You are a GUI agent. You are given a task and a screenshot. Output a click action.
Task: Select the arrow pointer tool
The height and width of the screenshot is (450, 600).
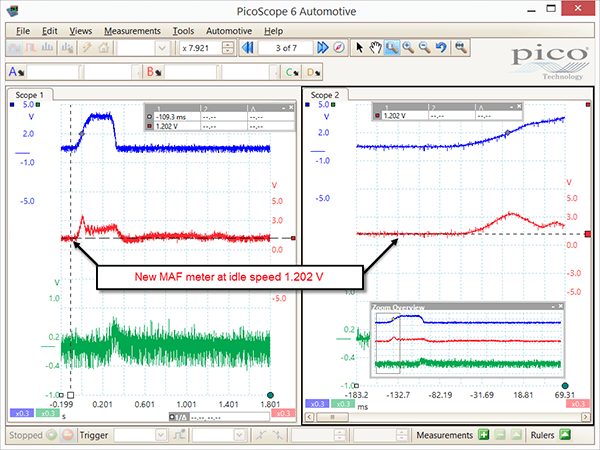coord(359,48)
